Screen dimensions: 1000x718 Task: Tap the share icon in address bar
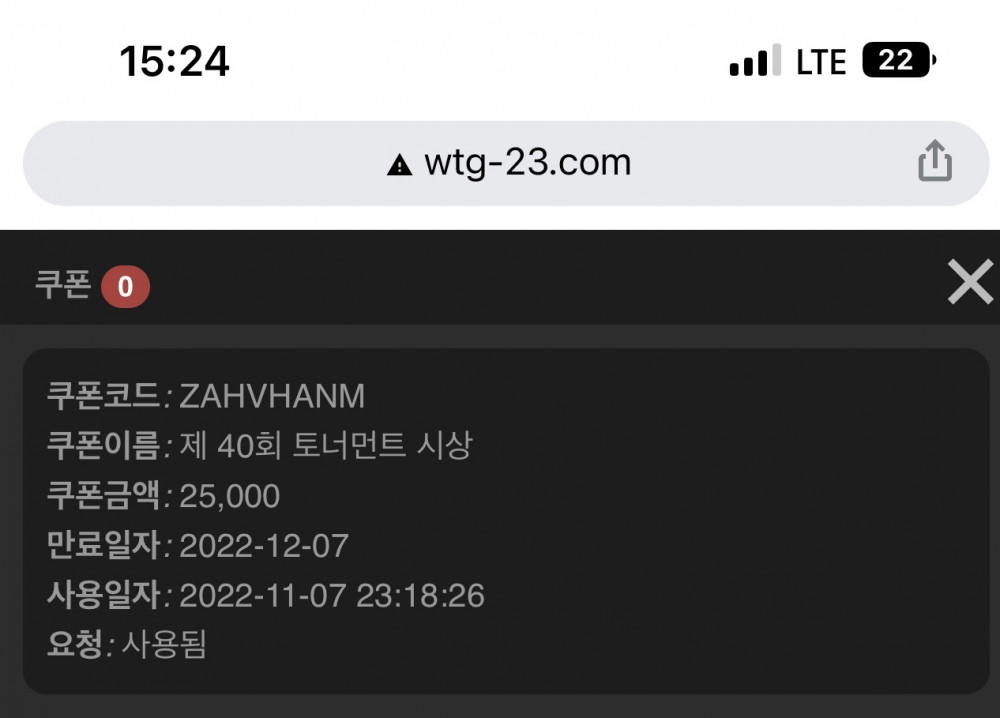coord(934,162)
